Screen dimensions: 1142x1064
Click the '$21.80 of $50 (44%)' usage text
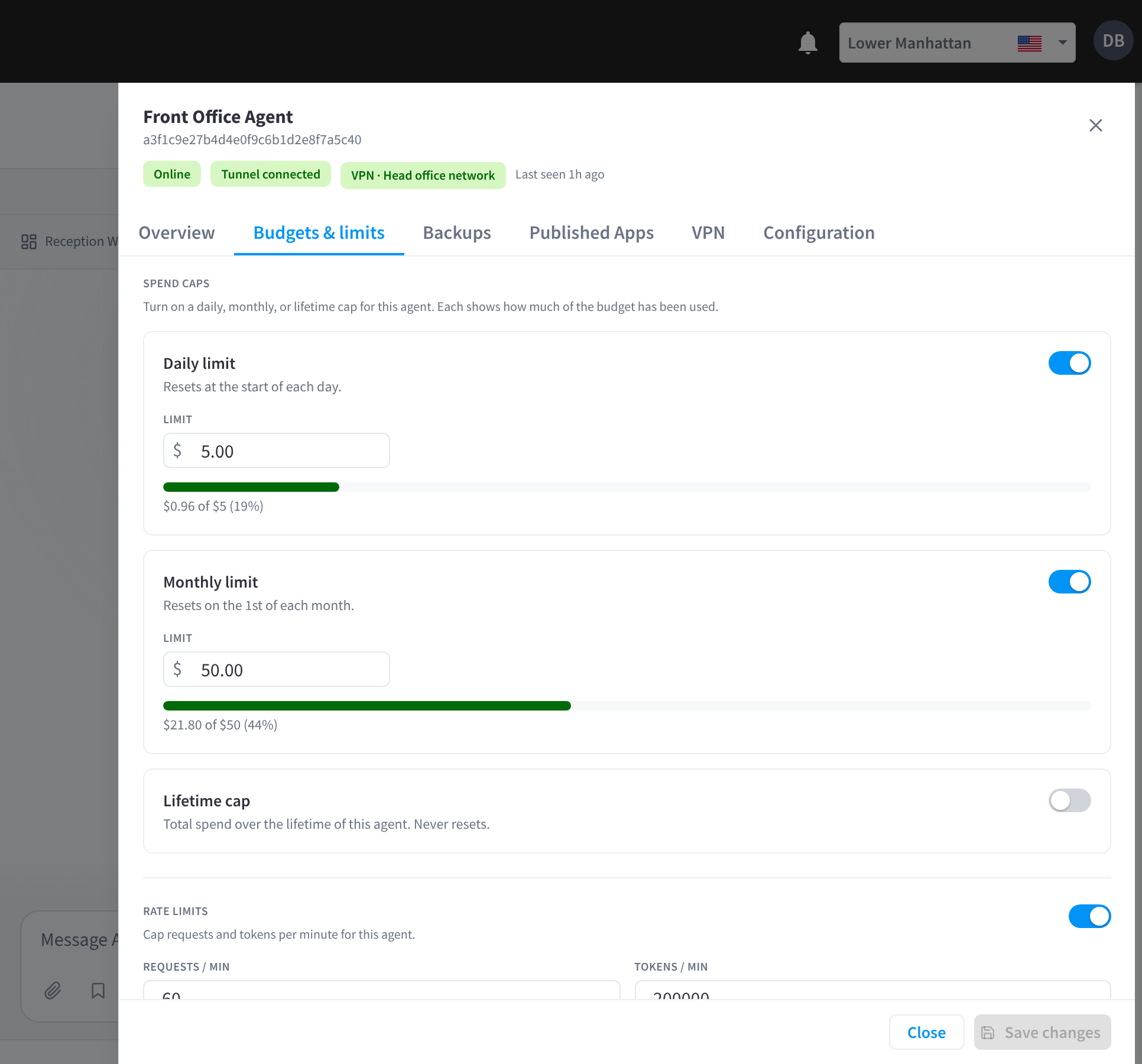pyautogui.click(x=220, y=725)
